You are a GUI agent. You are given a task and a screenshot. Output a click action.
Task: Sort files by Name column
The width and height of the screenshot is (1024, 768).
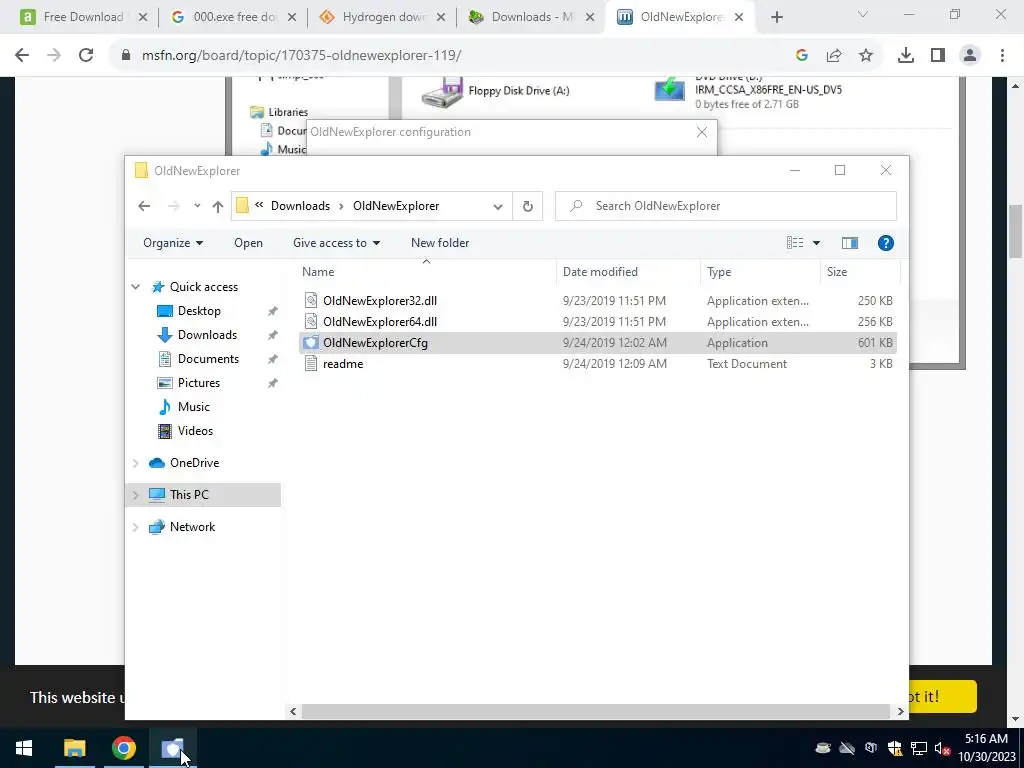(427, 272)
